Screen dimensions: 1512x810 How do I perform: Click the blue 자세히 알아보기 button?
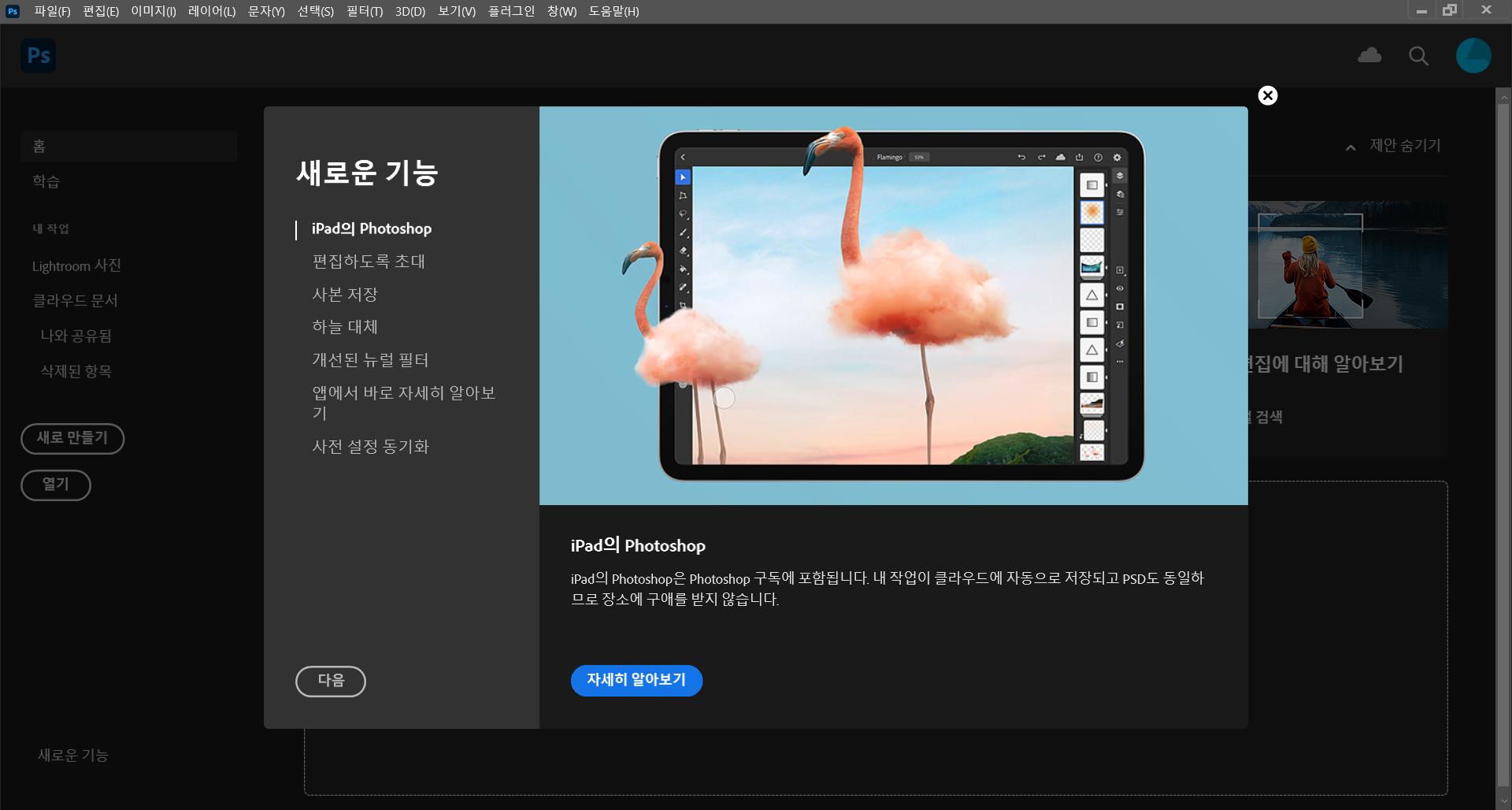click(636, 680)
